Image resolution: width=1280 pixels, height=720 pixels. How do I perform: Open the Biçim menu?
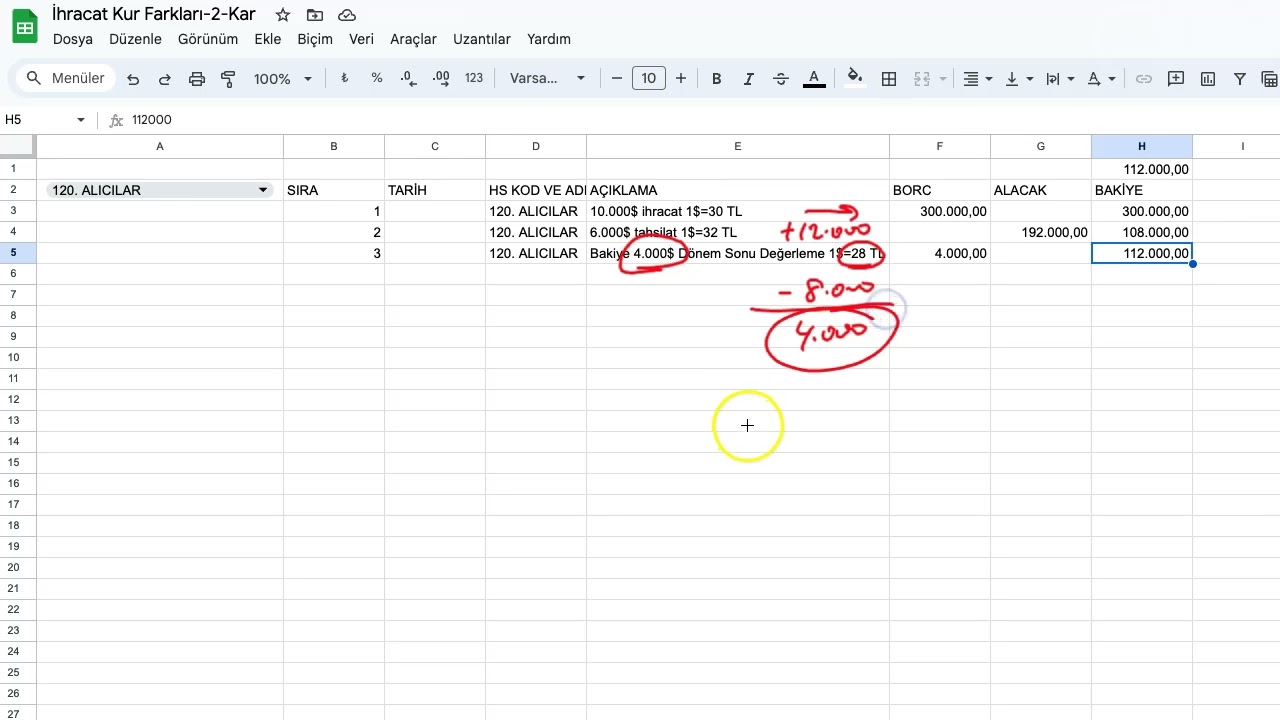pyautogui.click(x=315, y=39)
